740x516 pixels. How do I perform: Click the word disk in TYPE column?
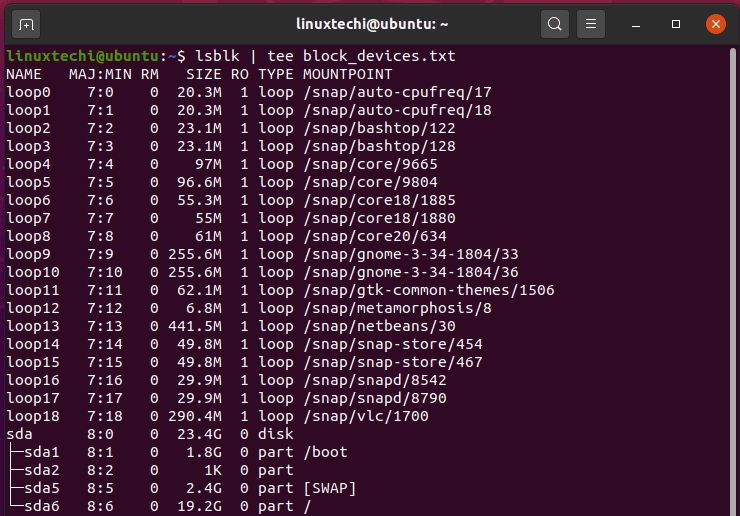coord(276,434)
